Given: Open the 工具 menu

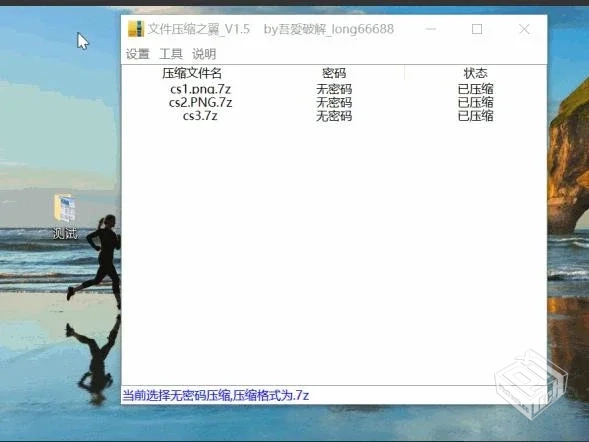Looking at the screenshot, I should point(171,54).
